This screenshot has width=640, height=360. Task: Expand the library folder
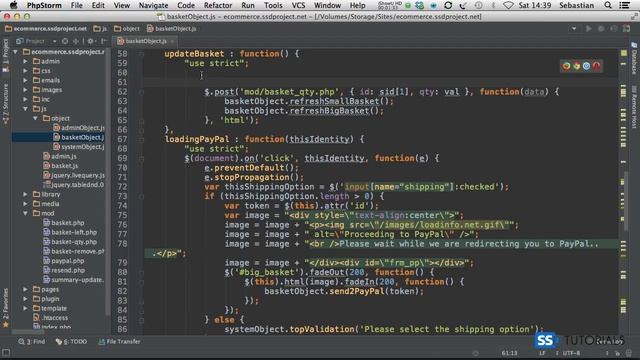[25, 194]
